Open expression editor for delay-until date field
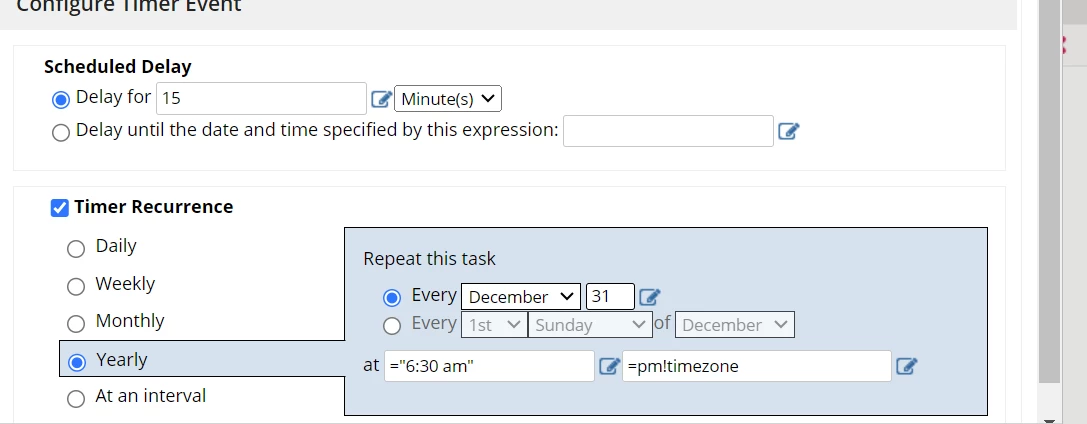 789,131
